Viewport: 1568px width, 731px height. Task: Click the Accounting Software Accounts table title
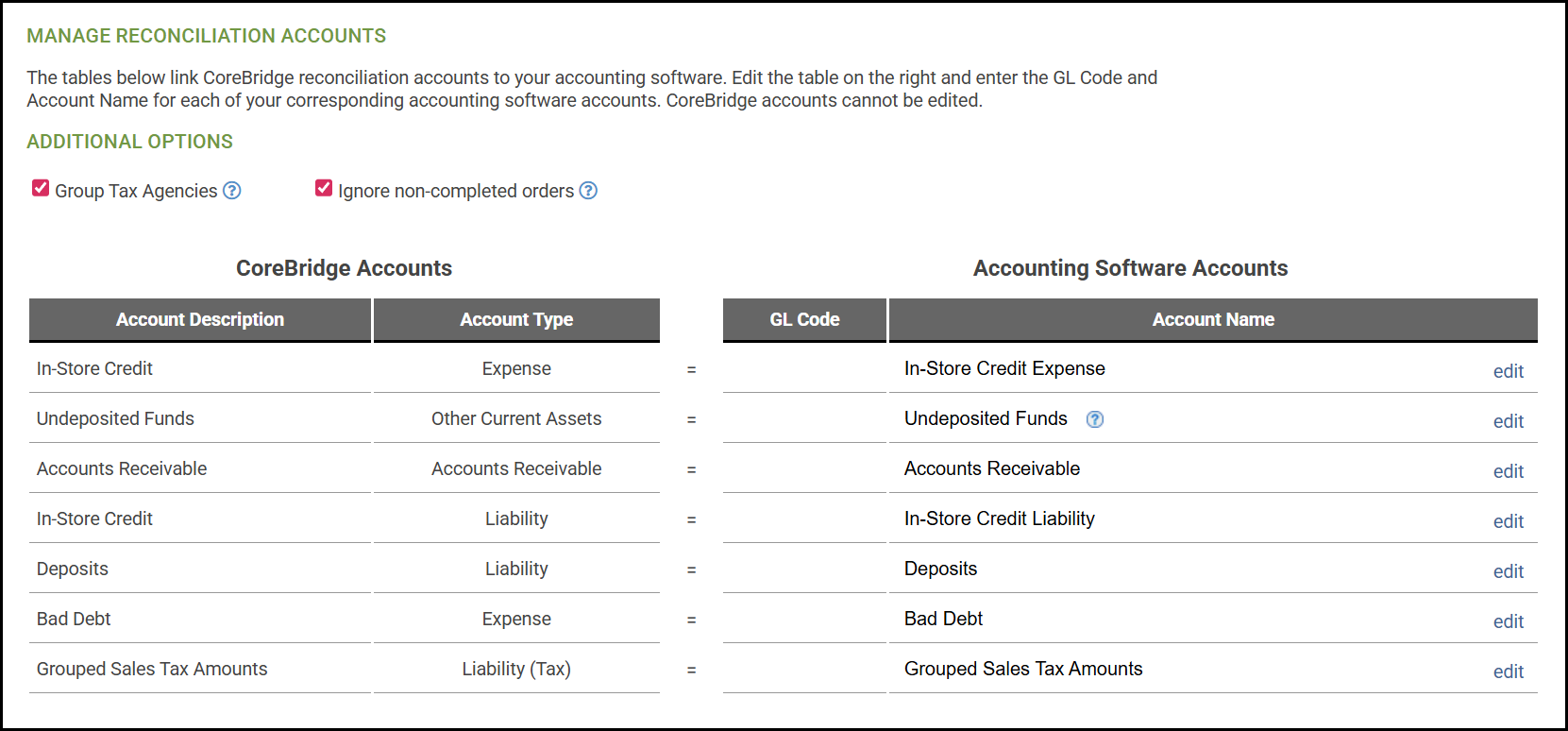click(1130, 268)
